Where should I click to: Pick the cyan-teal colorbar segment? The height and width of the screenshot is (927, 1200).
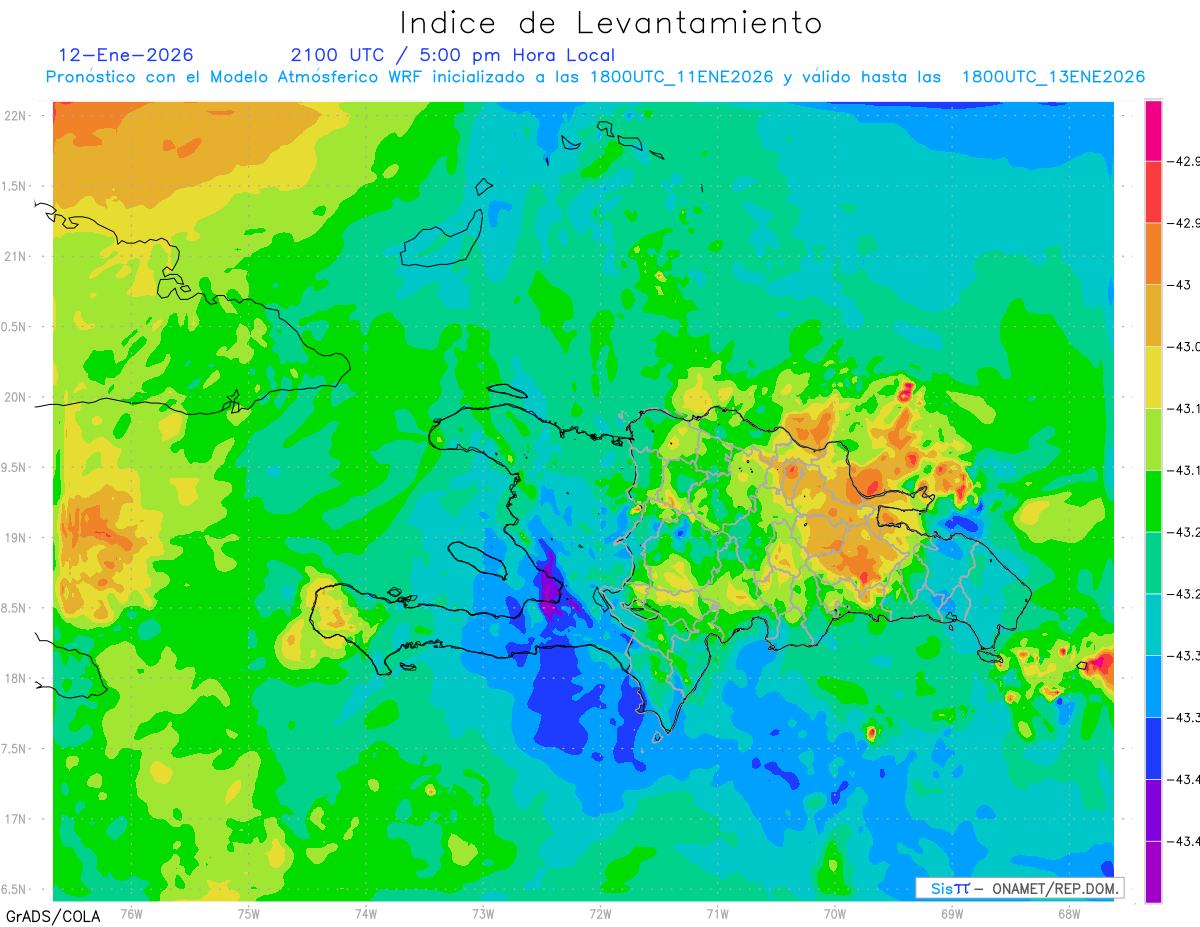(x=1153, y=625)
